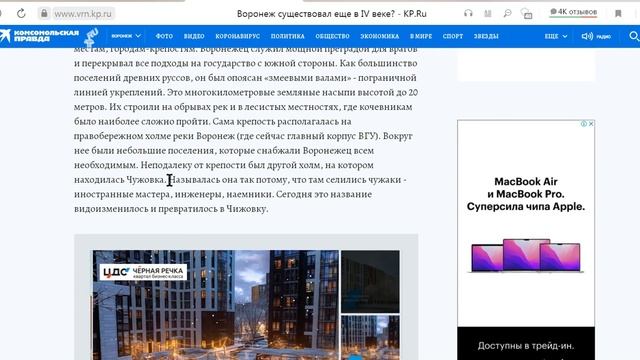
Task: Click the headphones read-aloud icon
Action: click(x=468, y=13)
